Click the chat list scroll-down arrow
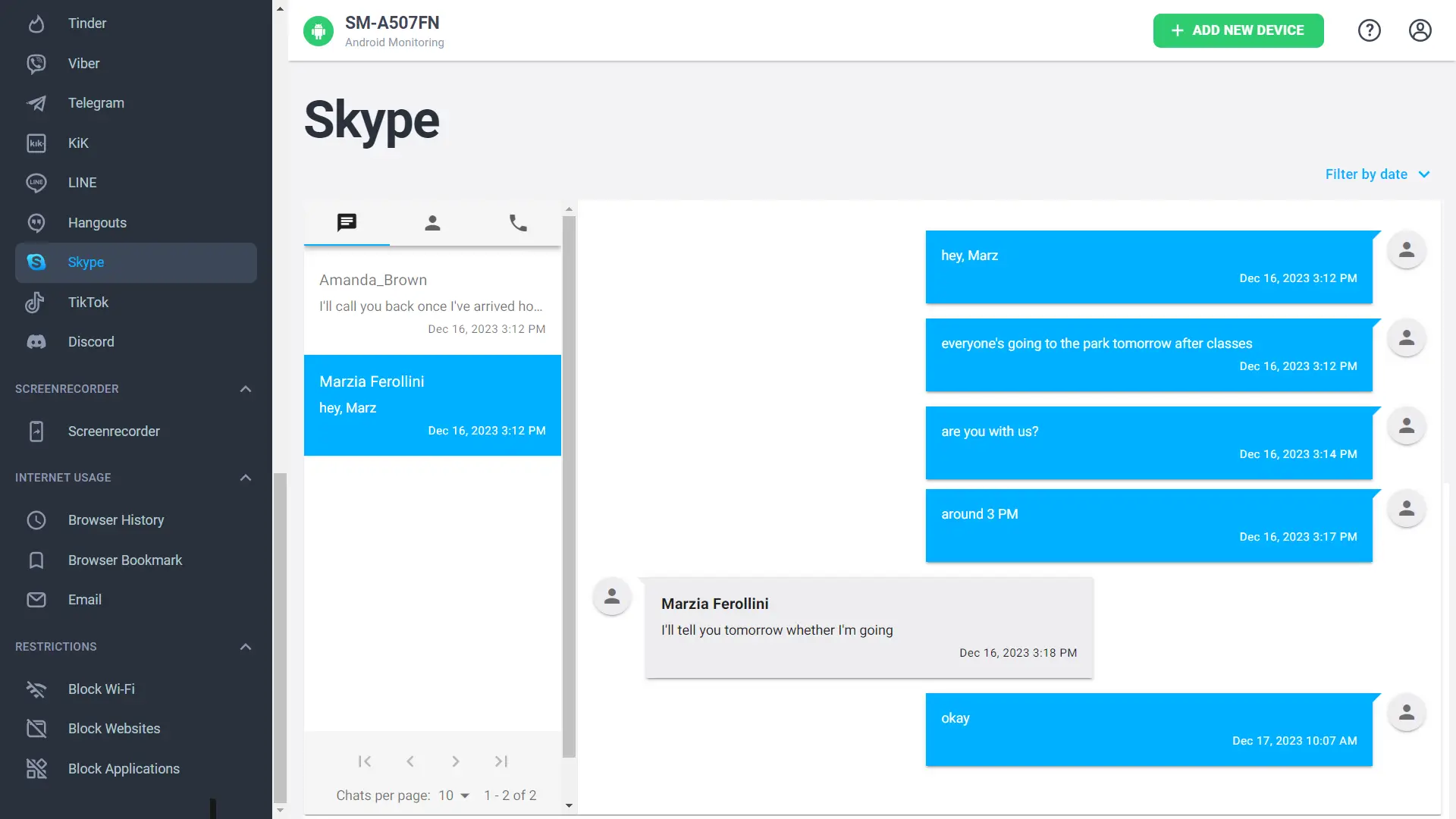 569,806
